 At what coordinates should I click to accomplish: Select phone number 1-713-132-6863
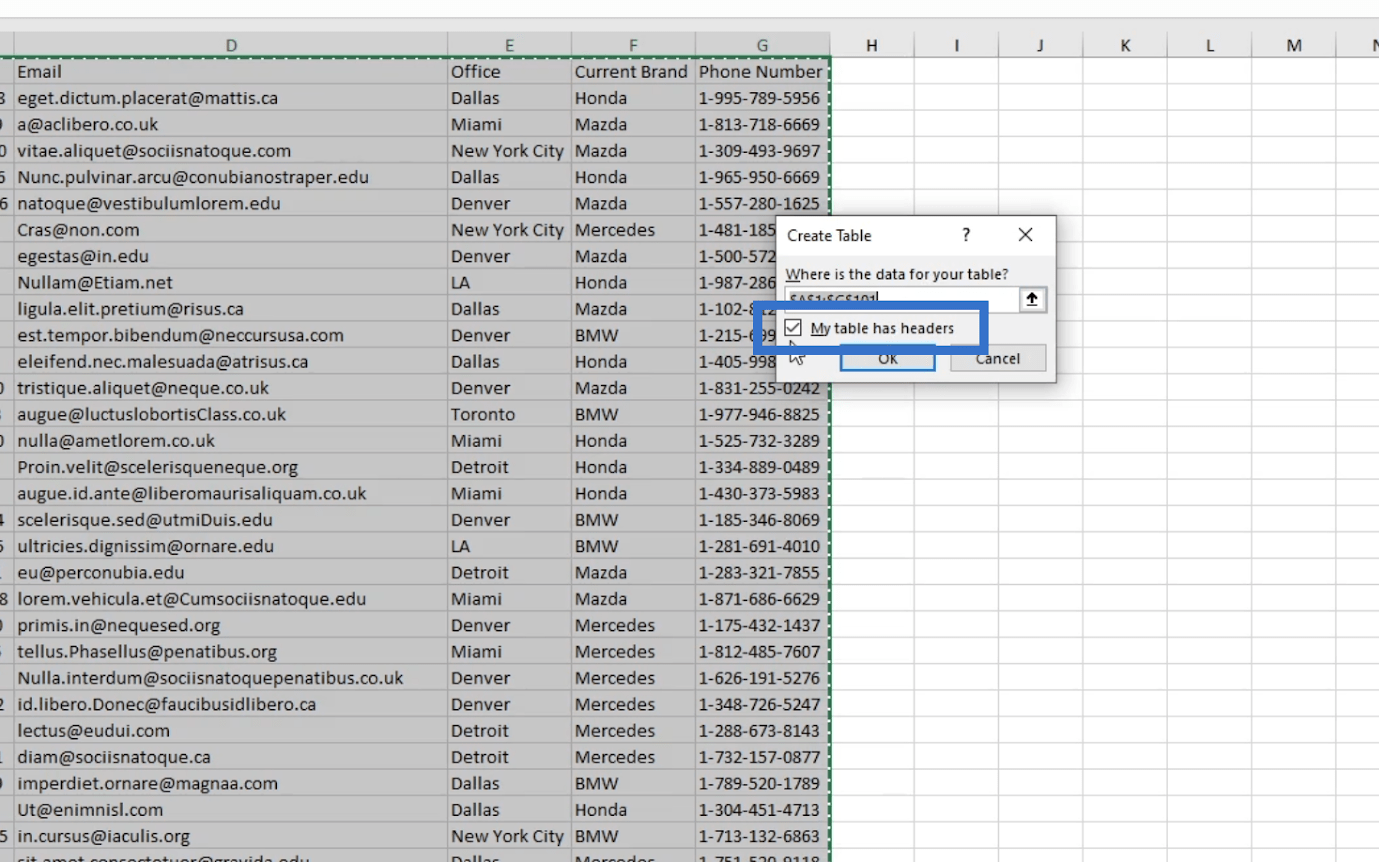(x=762, y=836)
